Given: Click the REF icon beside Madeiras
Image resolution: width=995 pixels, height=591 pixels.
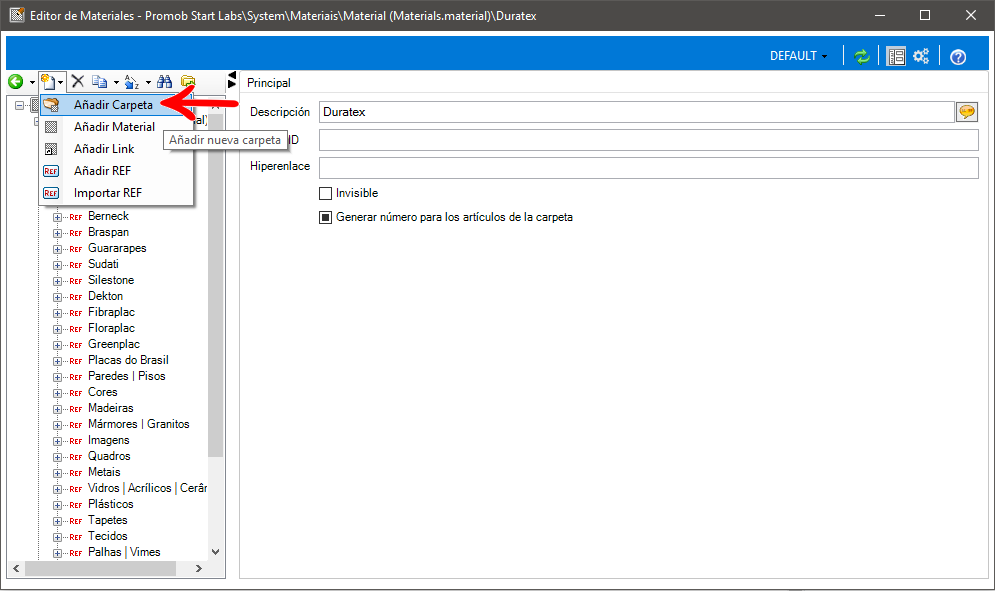Looking at the screenshot, I should [x=76, y=409].
